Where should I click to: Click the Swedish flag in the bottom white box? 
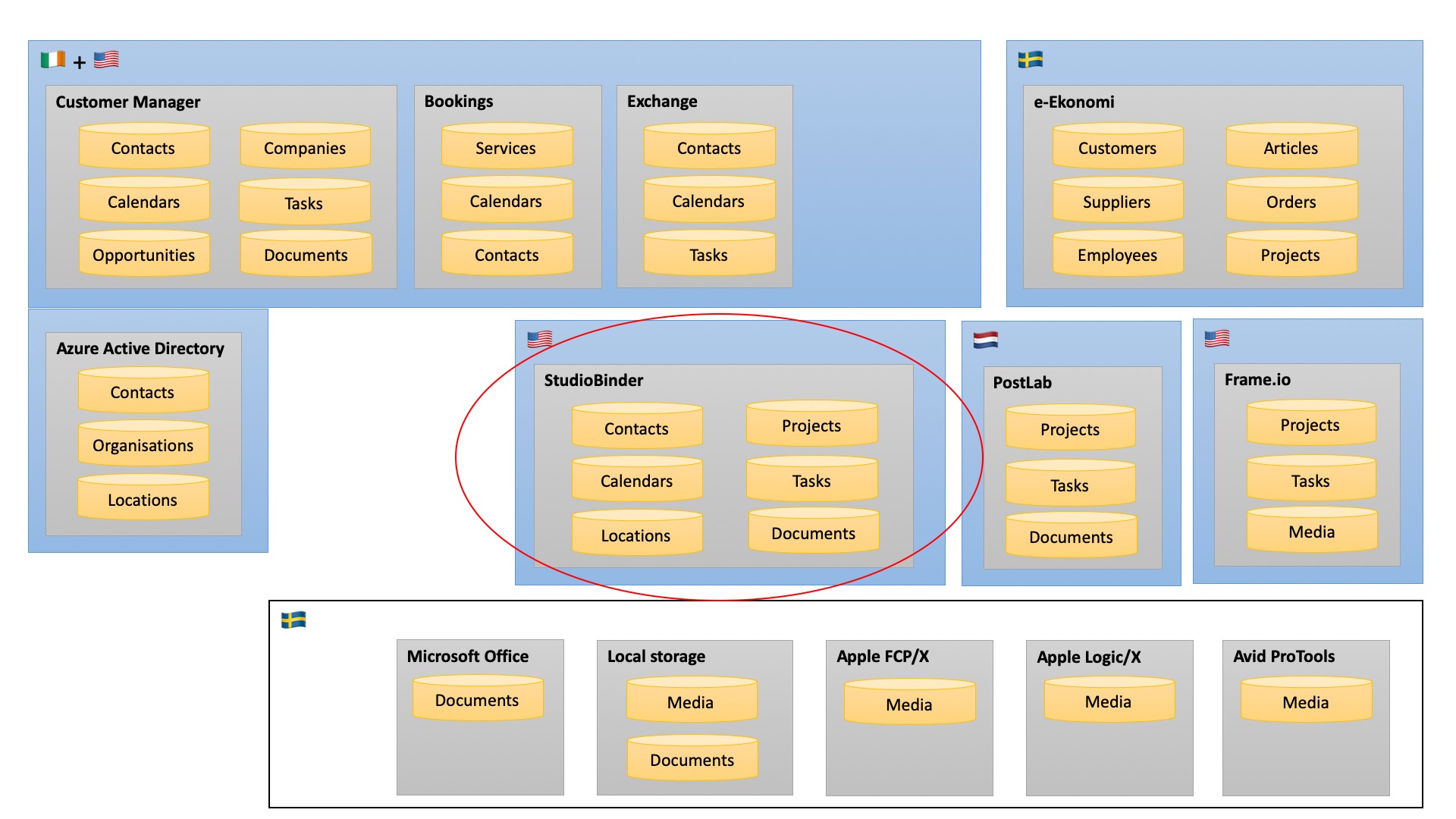293,620
